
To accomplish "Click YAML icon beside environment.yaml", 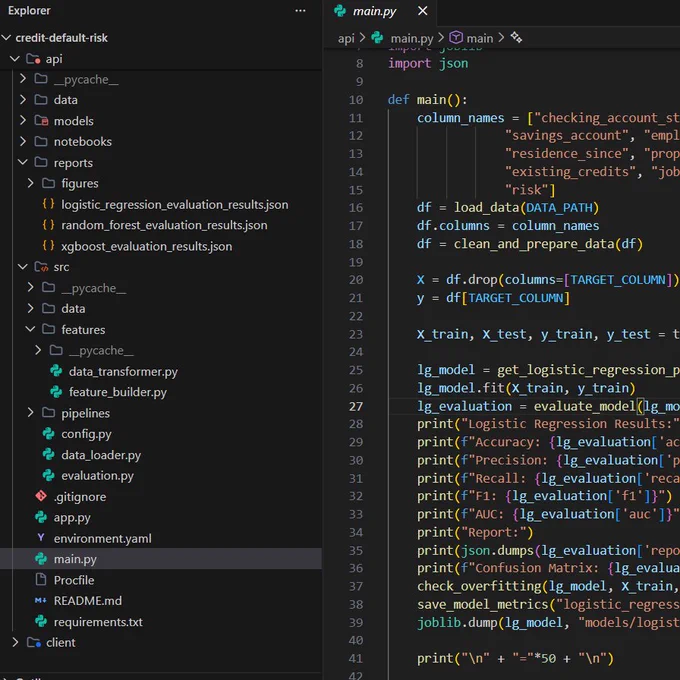I will (41, 538).
